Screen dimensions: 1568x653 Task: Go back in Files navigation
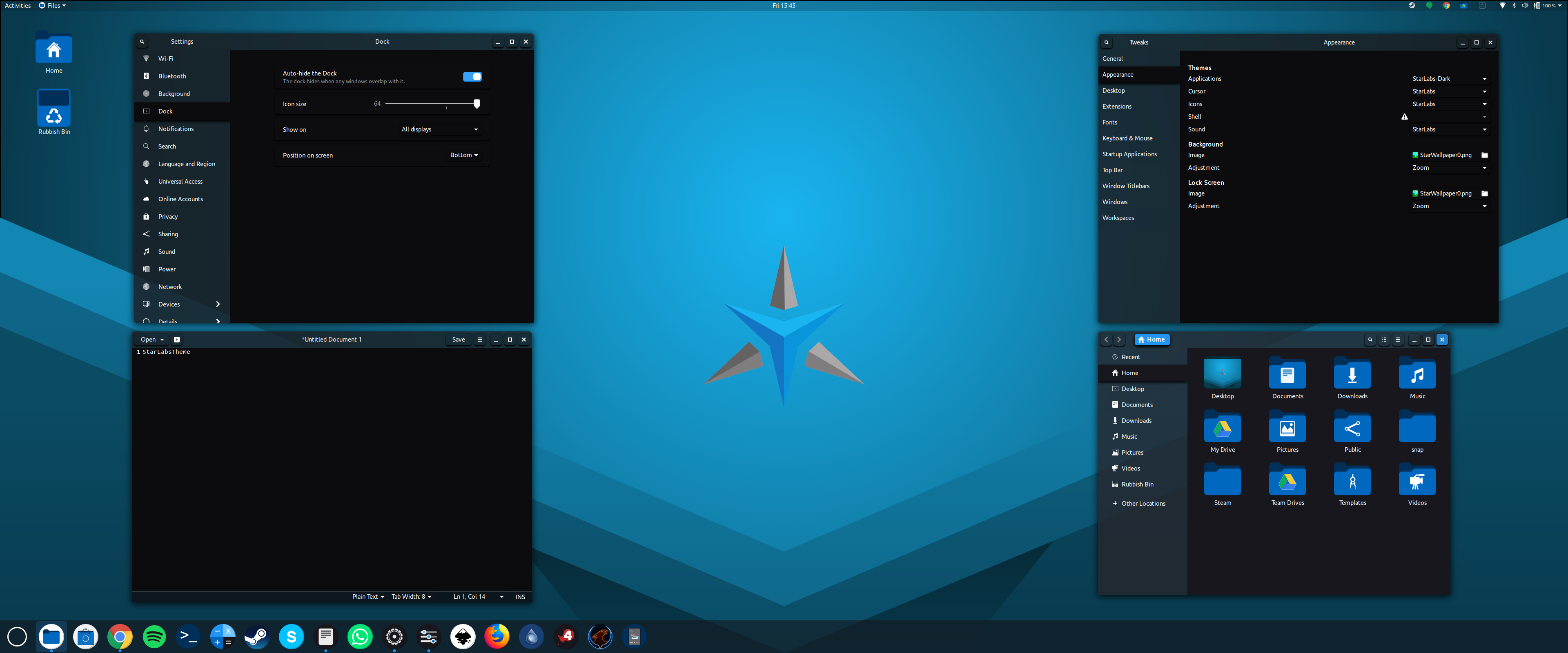click(1107, 340)
